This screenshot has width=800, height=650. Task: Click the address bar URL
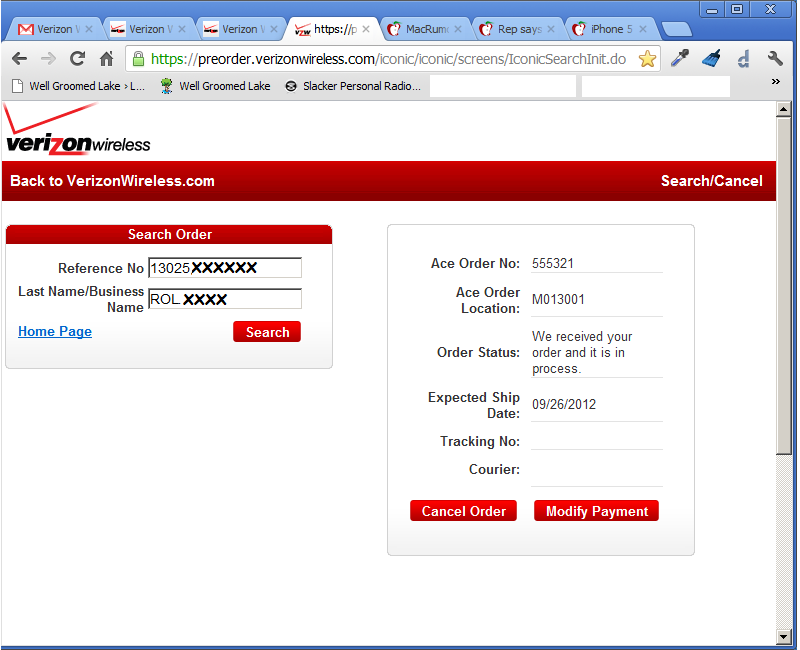pyautogui.click(x=388, y=59)
